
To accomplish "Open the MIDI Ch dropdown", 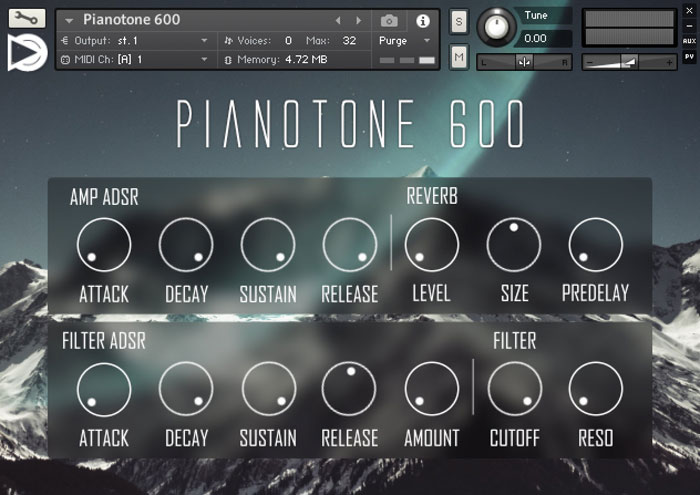I will (204, 59).
